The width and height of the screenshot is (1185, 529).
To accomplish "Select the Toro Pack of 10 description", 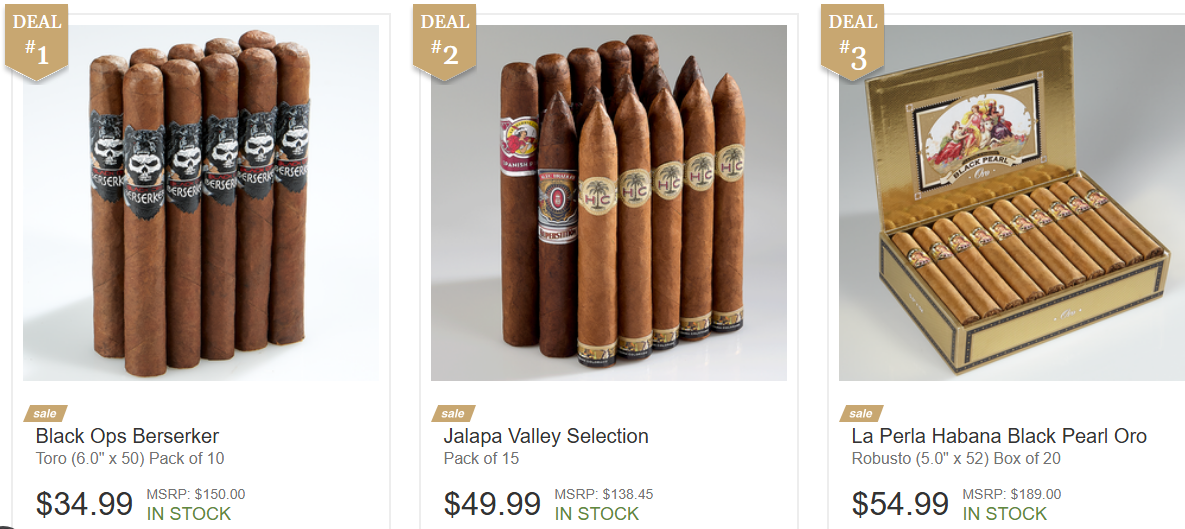I will click(x=130, y=459).
